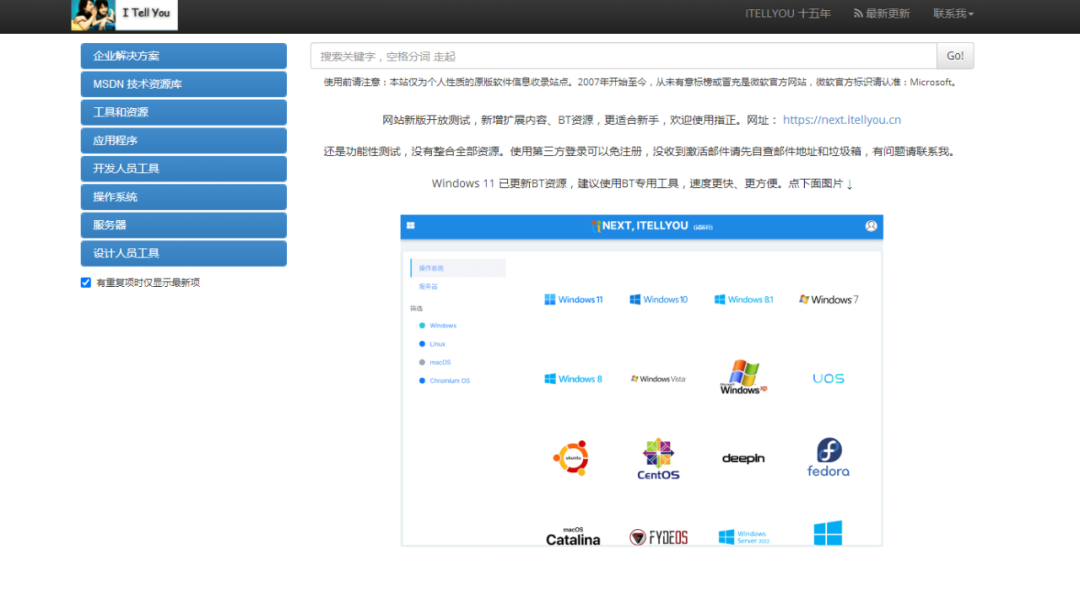This screenshot has width=1080, height=599.
Task: Click the fedora logo
Action: [829, 457]
